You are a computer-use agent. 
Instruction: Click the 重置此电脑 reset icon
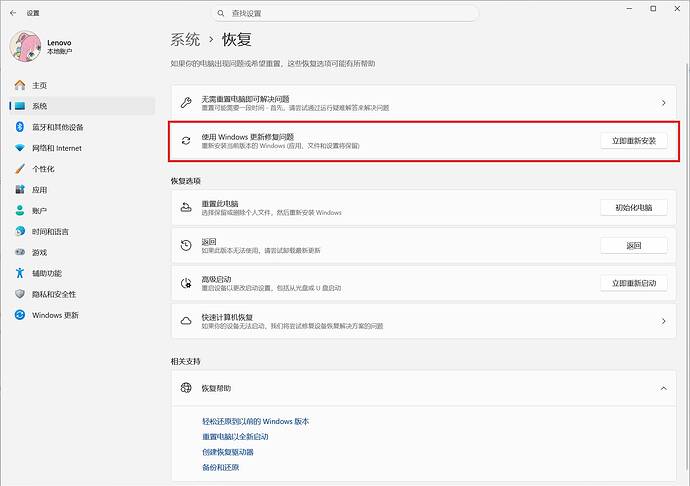[x=186, y=207]
